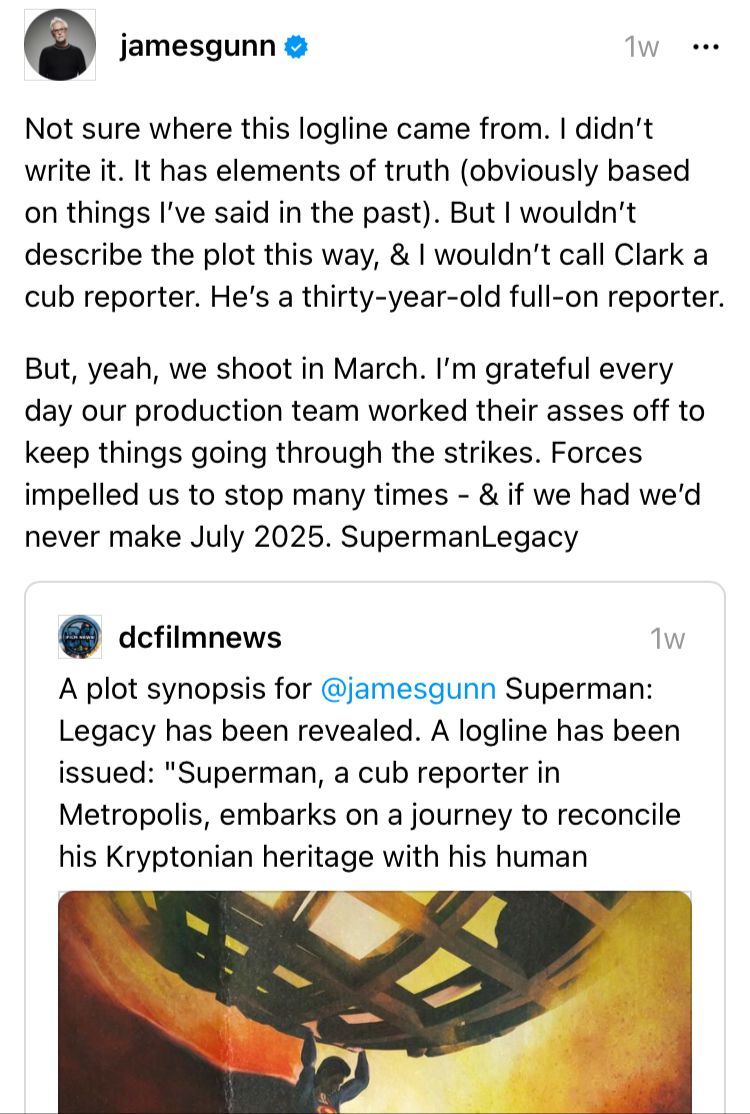Screen dimensions: 750x1114
Task: Follow the @jamesgunn mention link
Action: (x=408, y=688)
